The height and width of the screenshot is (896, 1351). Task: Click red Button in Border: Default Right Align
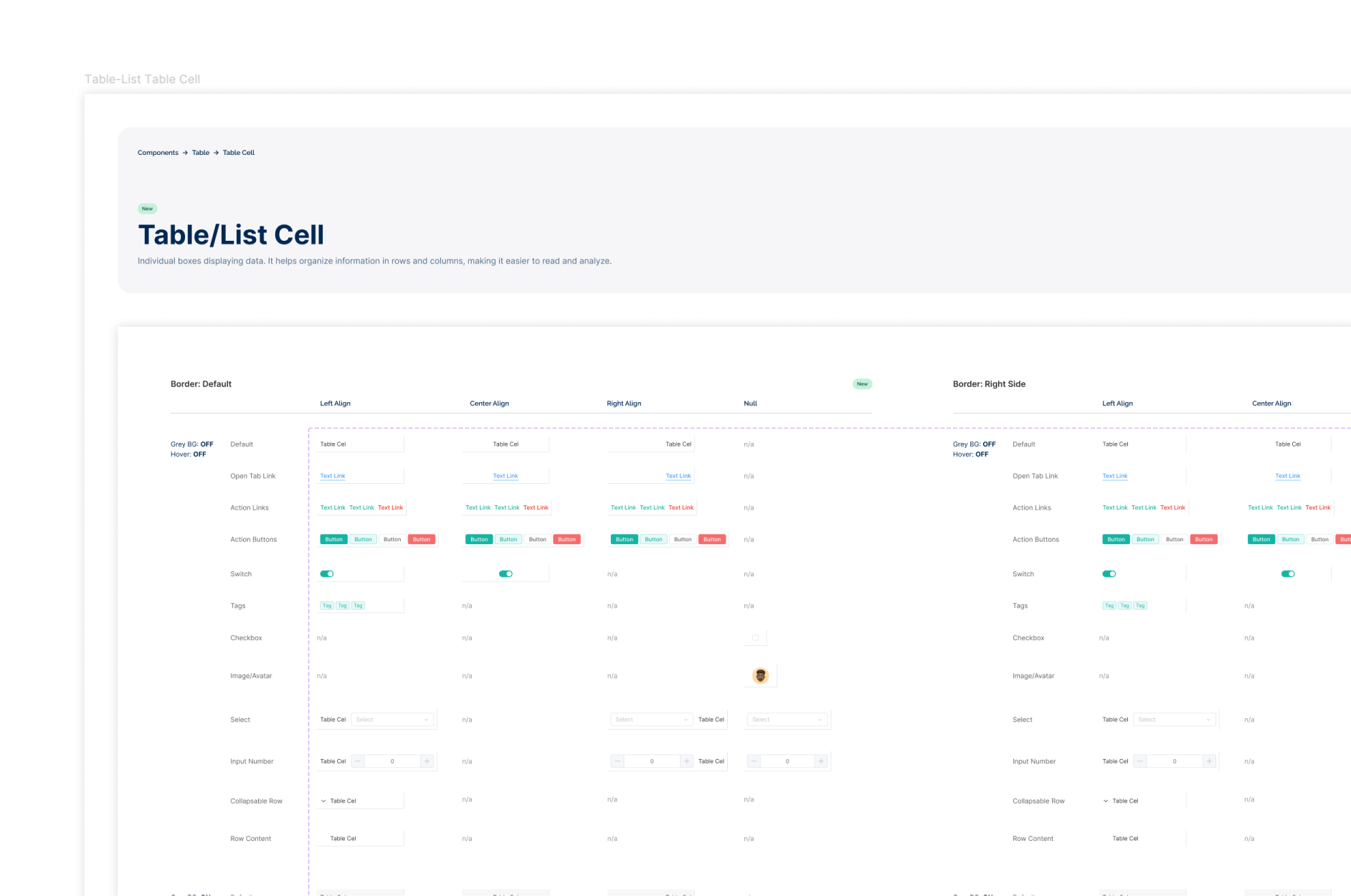click(x=712, y=540)
